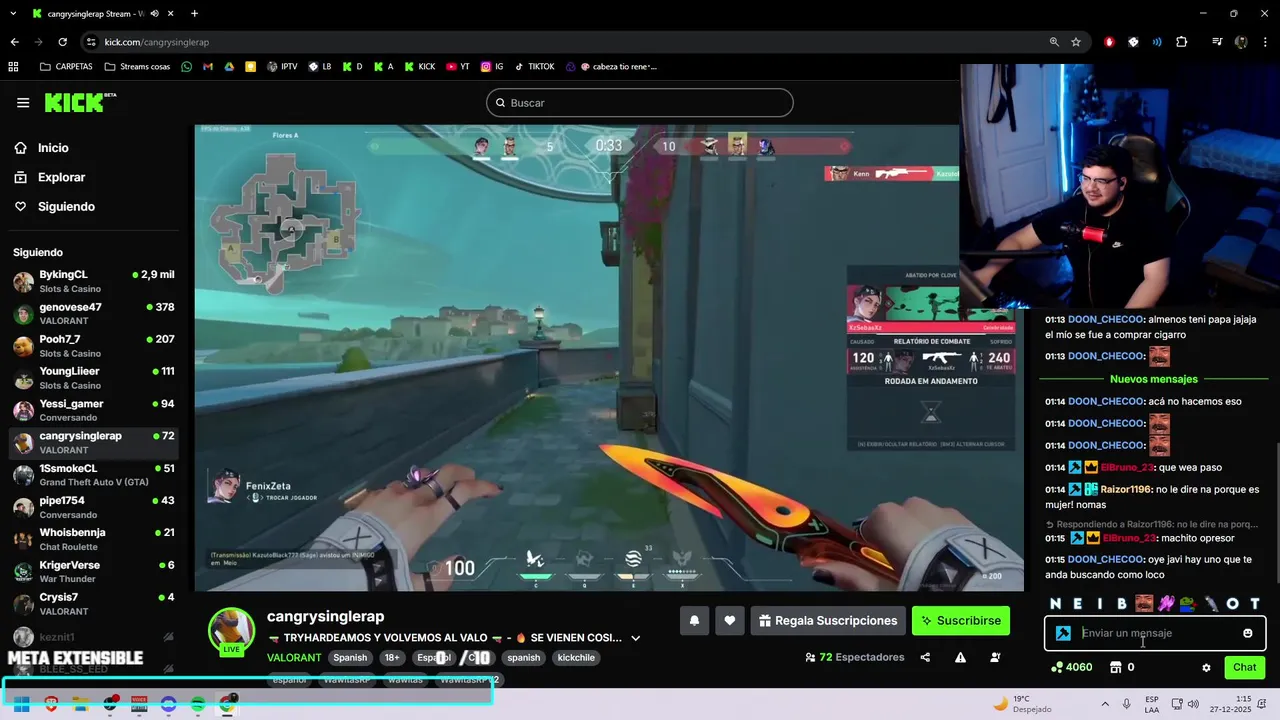Open IG Instagram bookmark
1280x720 pixels.
click(492, 67)
